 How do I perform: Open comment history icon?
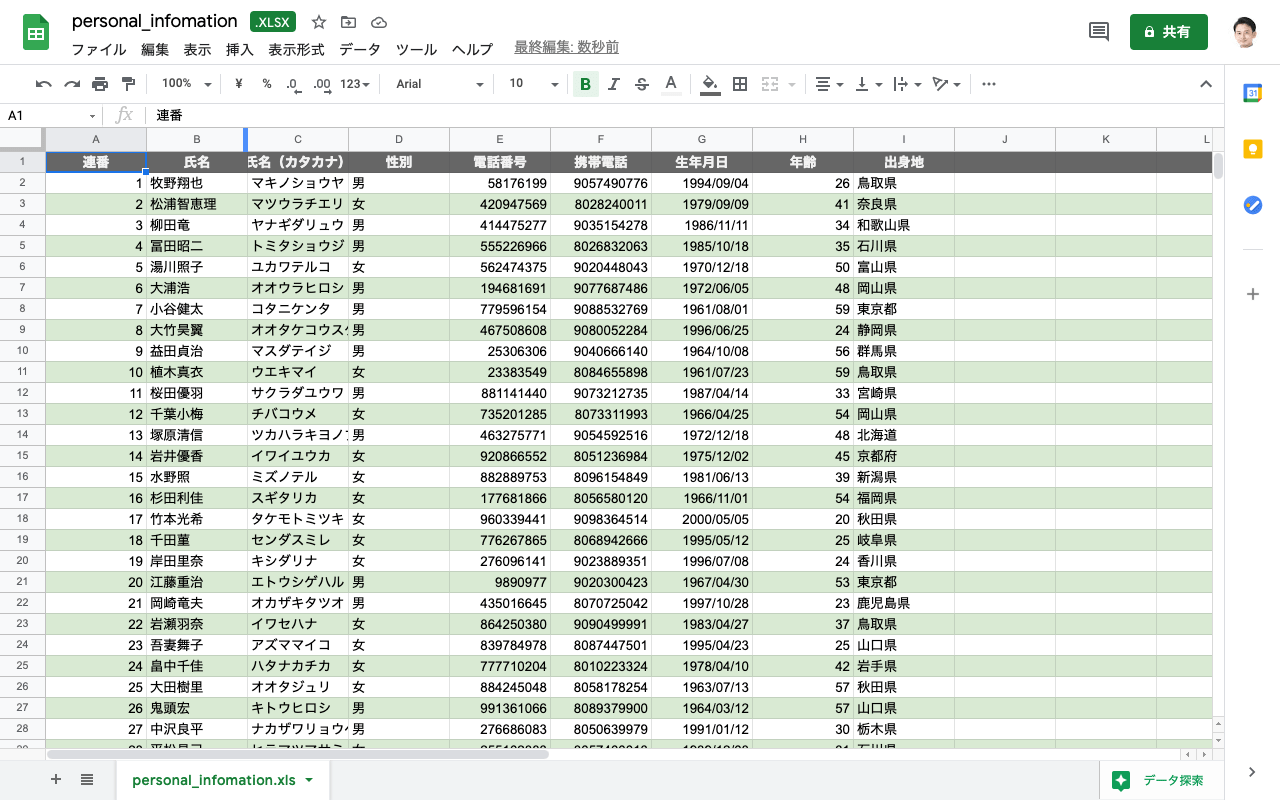[x=1098, y=32]
